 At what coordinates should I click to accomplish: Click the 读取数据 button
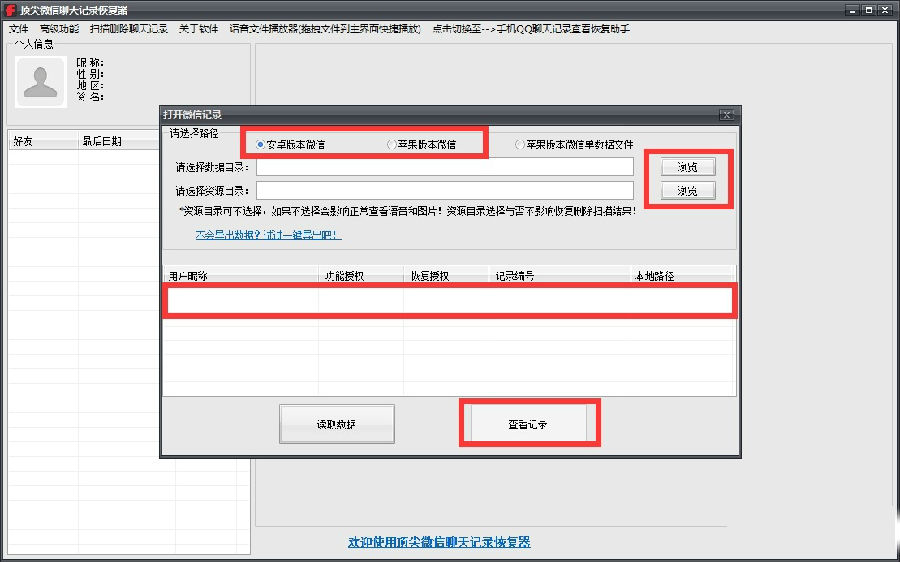pos(337,424)
